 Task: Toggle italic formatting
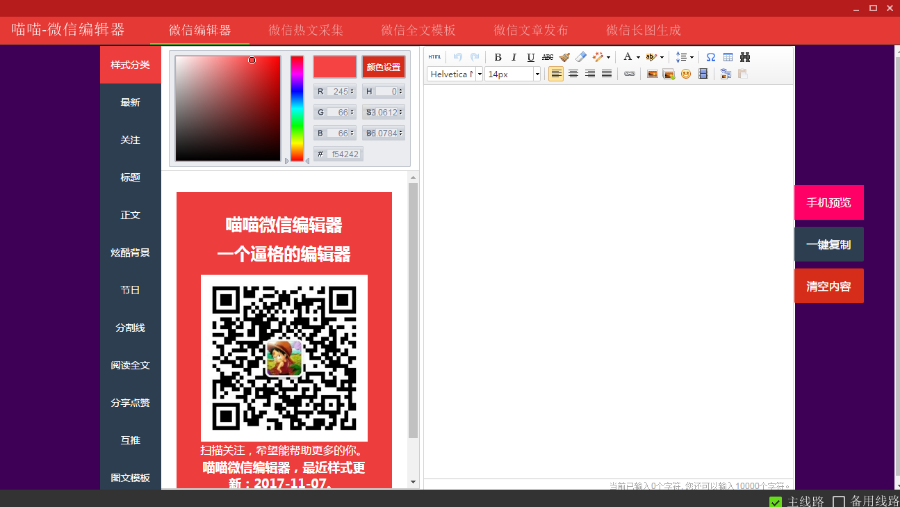pyautogui.click(x=514, y=57)
